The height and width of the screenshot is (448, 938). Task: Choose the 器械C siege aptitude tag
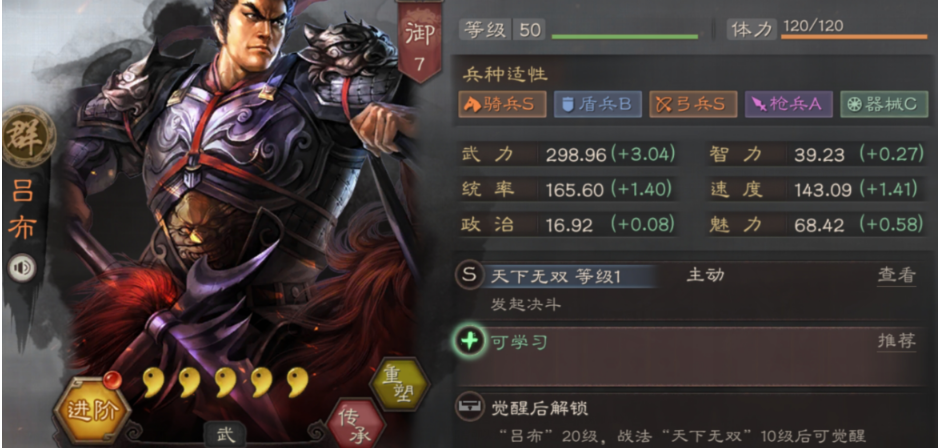884,104
